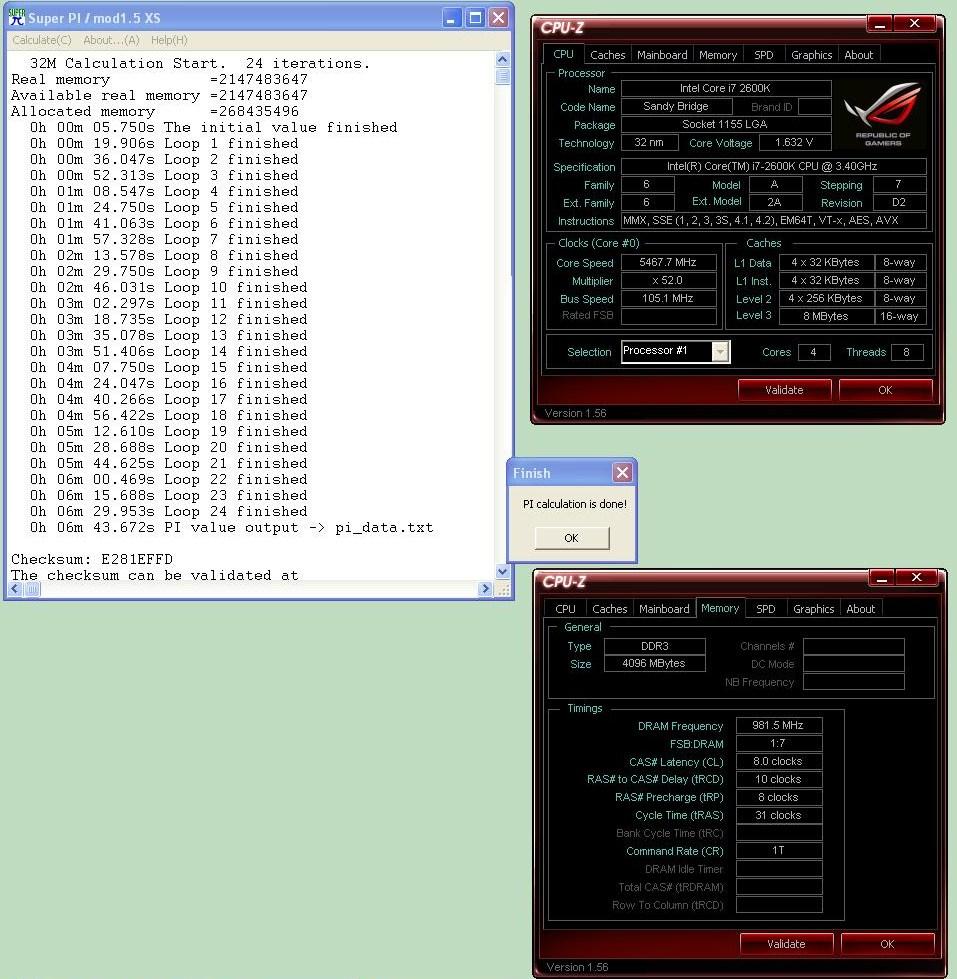Click the FSB:DRAM value 1:7
The image size is (957, 979).
click(x=778, y=744)
